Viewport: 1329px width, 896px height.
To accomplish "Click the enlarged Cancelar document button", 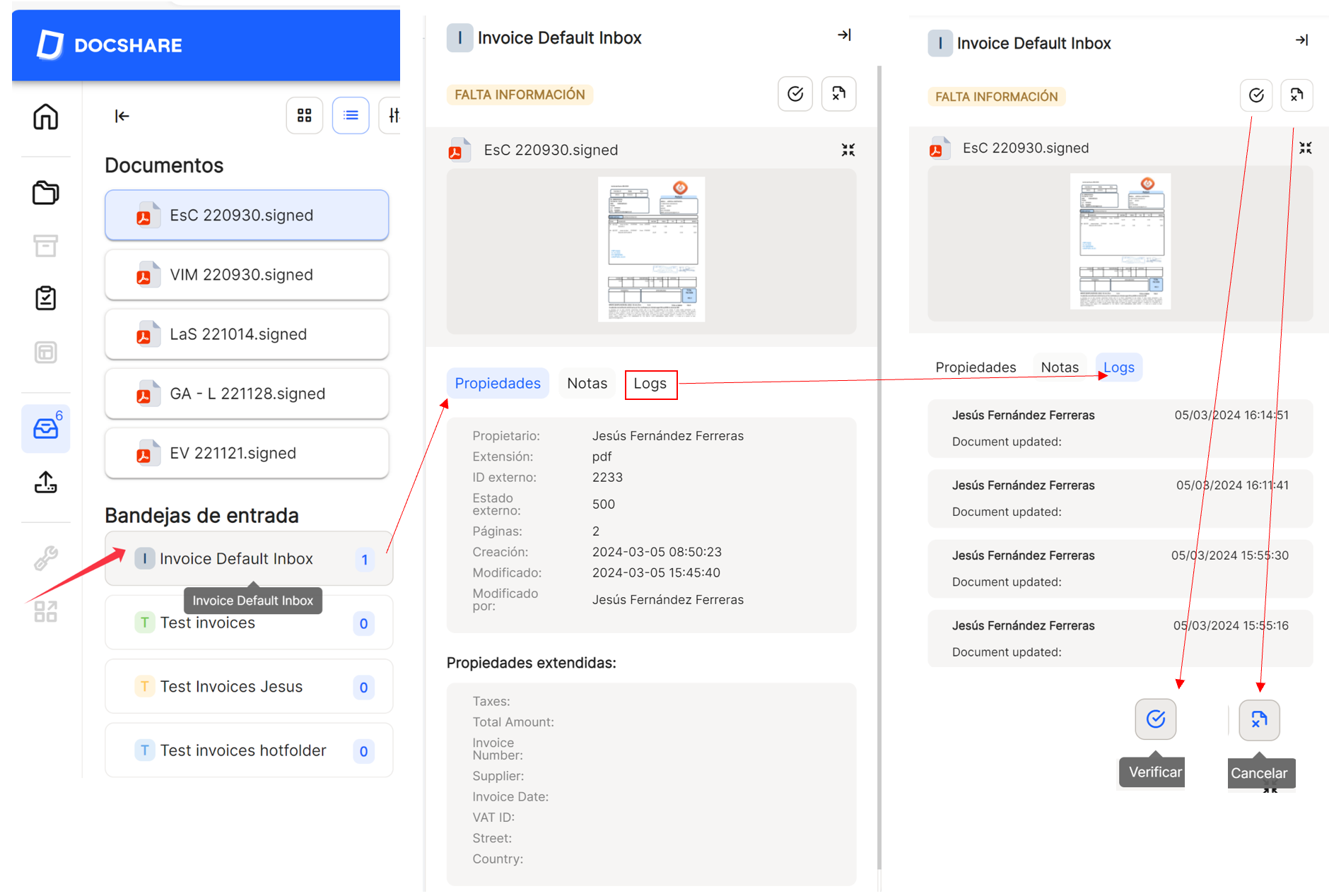I will (x=1259, y=720).
